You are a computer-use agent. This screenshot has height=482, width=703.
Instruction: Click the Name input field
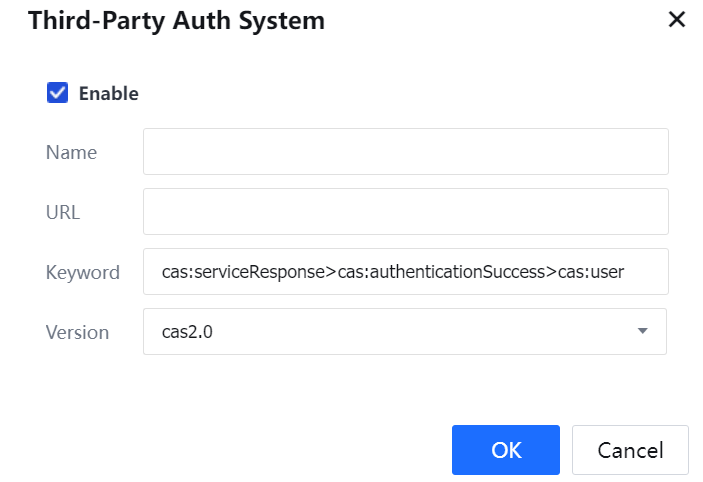(x=405, y=152)
